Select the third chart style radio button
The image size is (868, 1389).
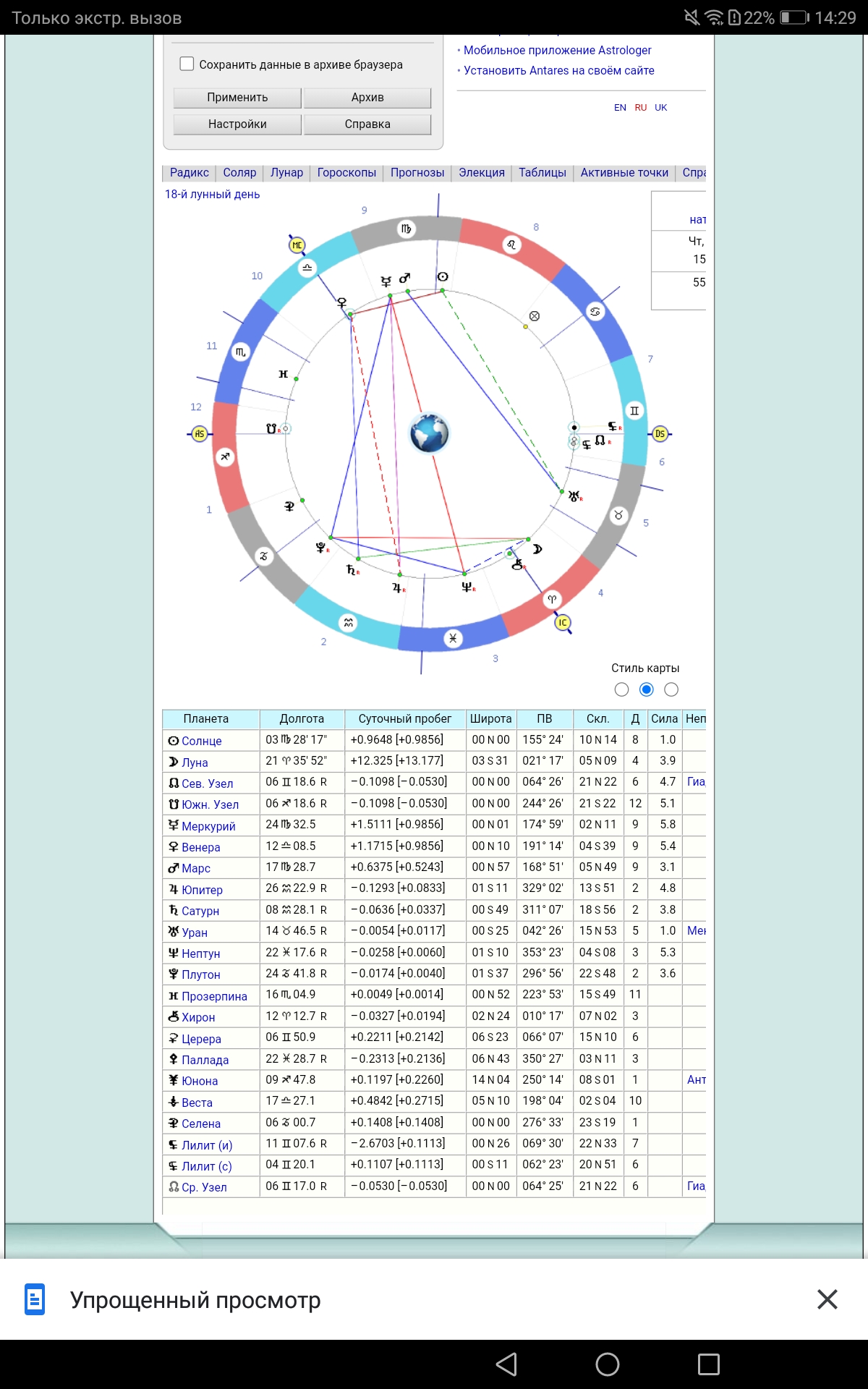(x=671, y=689)
